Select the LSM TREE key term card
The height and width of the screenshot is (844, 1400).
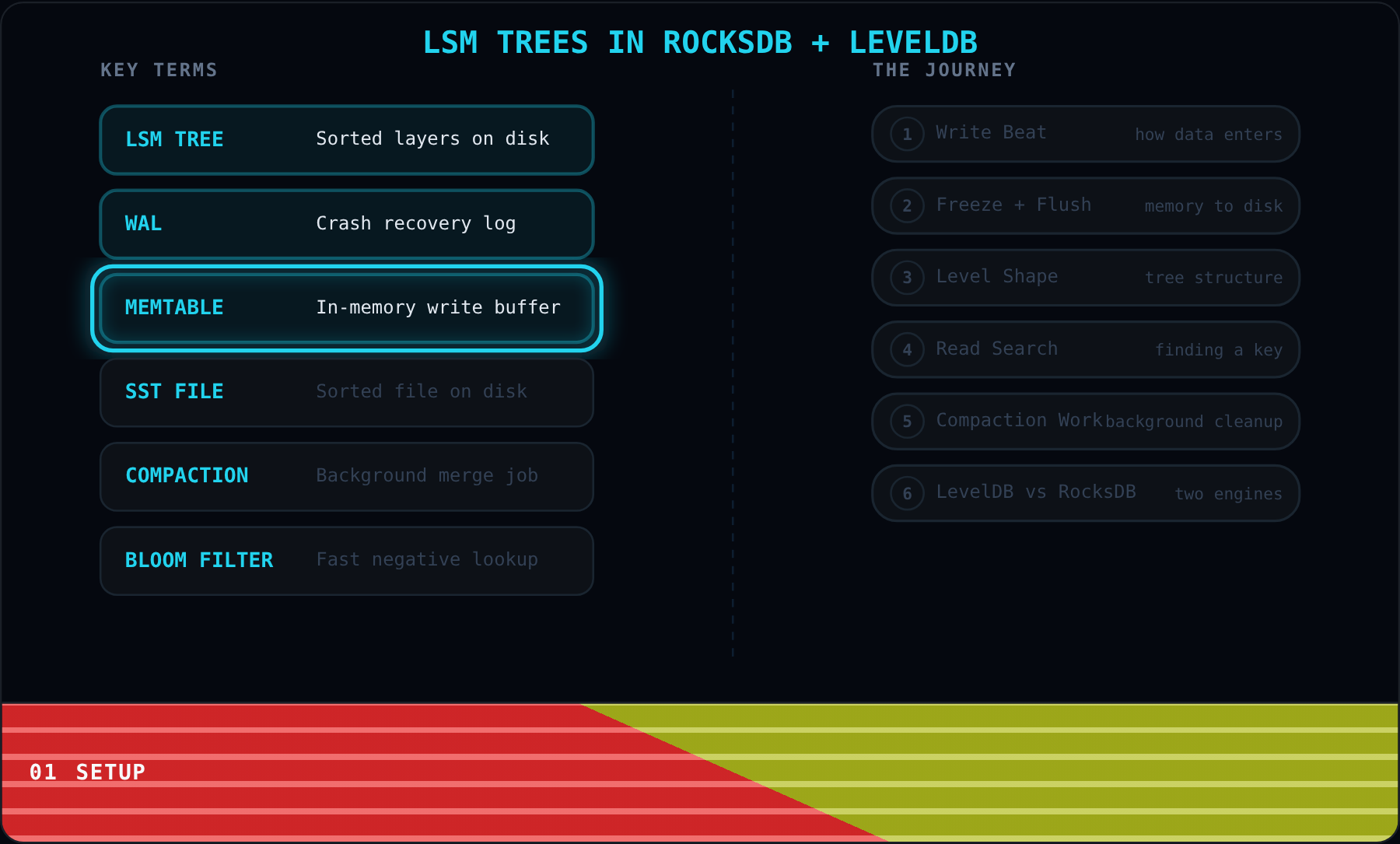(347, 140)
